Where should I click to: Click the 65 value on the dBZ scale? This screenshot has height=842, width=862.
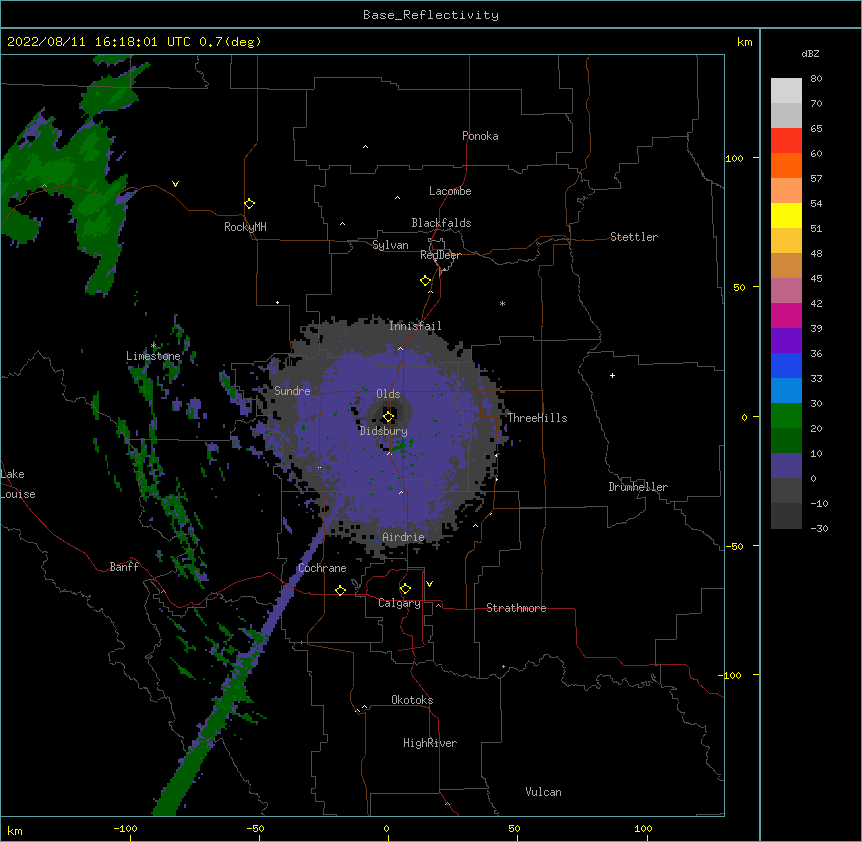coord(816,129)
